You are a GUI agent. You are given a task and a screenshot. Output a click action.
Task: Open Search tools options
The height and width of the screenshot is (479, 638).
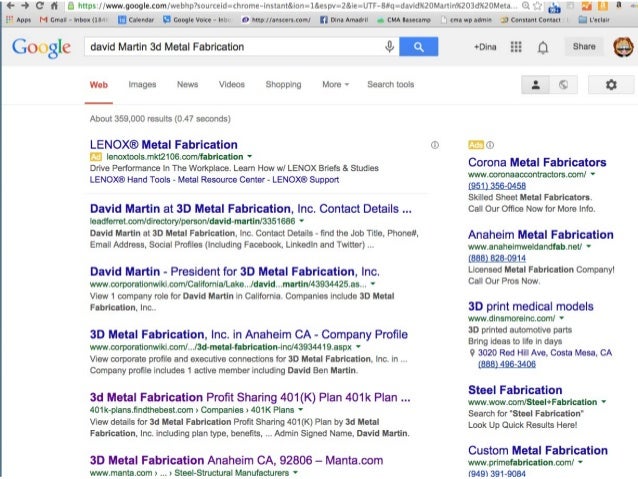(x=391, y=85)
